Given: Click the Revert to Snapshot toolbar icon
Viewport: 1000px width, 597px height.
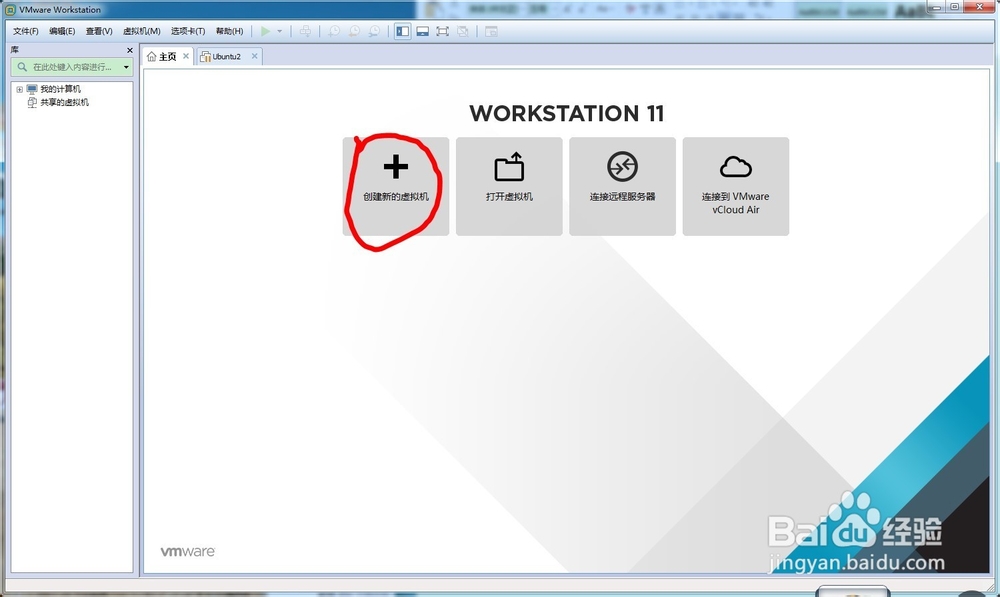Looking at the screenshot, I should tap(354, 31).
